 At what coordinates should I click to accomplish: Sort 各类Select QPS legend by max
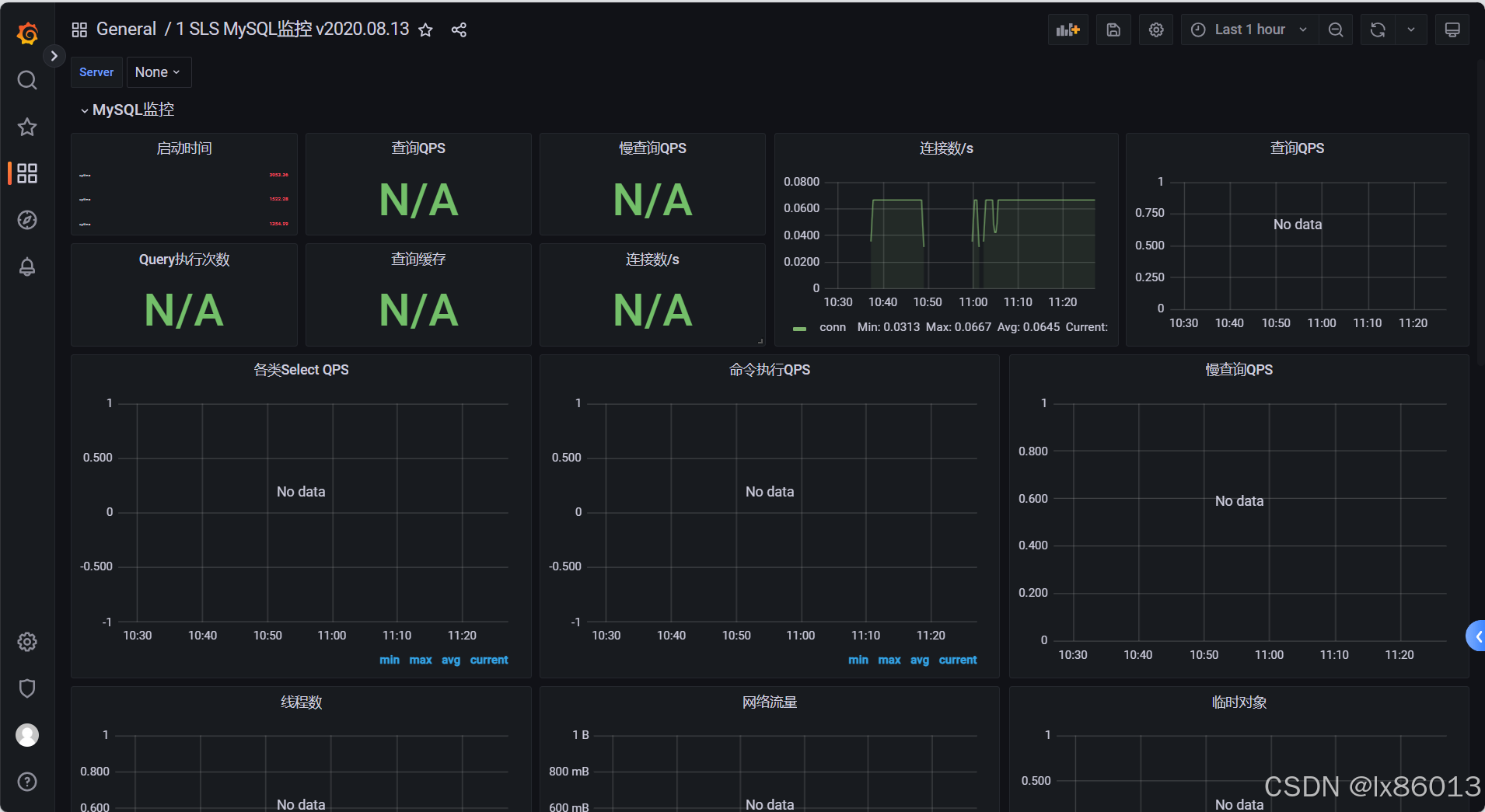coord(421,660)
